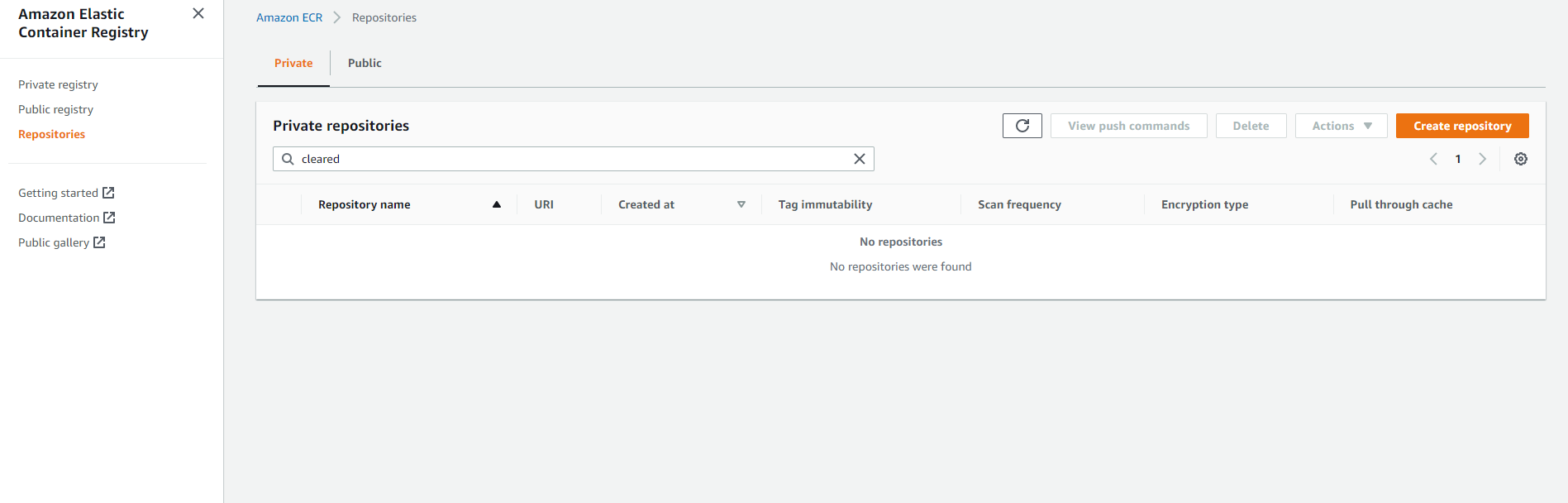The width and height of the screenshot is (1568, 503).
Task: Click Create repository button
Action: tap(1461, 126)
